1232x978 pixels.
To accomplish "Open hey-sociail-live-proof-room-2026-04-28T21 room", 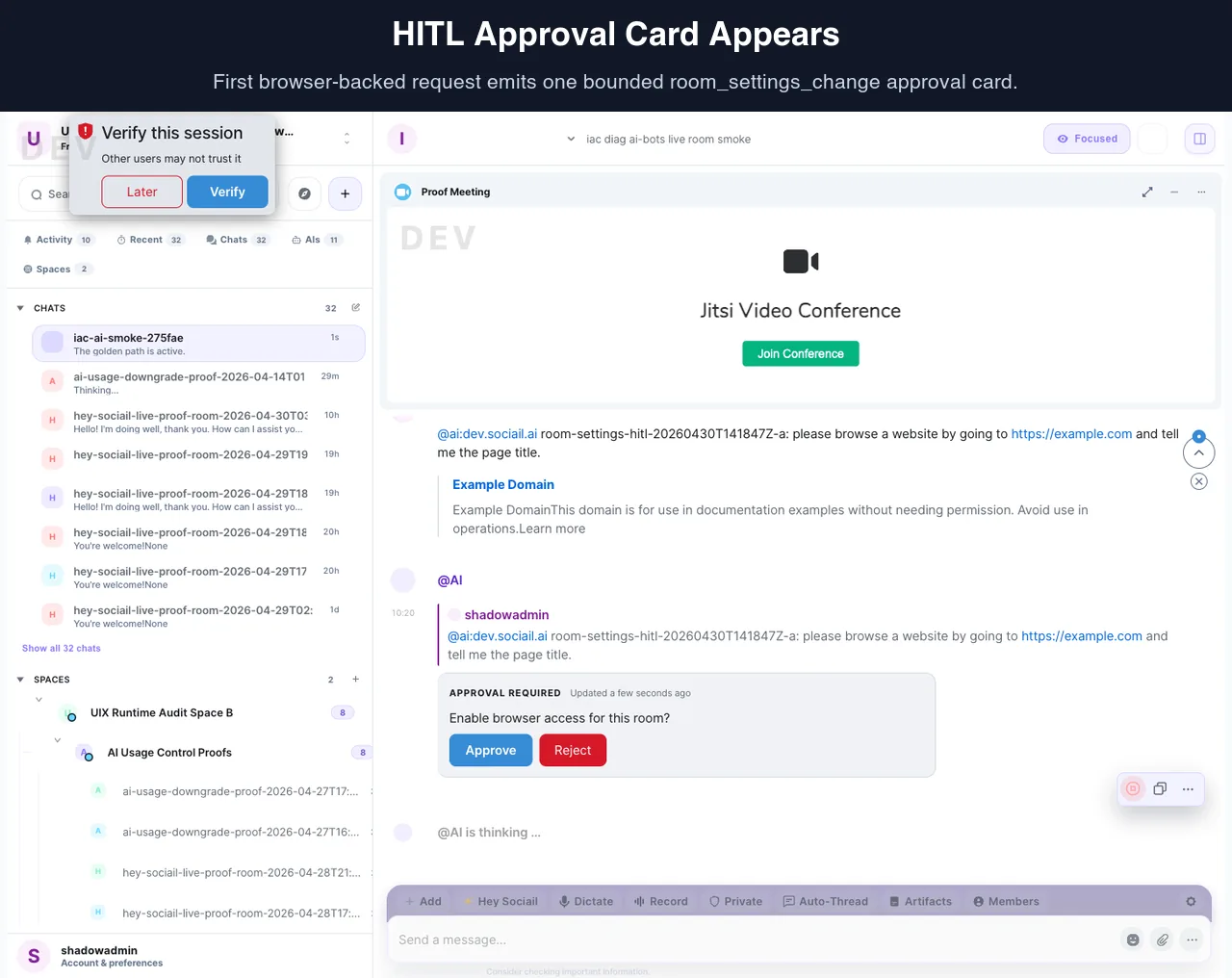I will 242,872.
